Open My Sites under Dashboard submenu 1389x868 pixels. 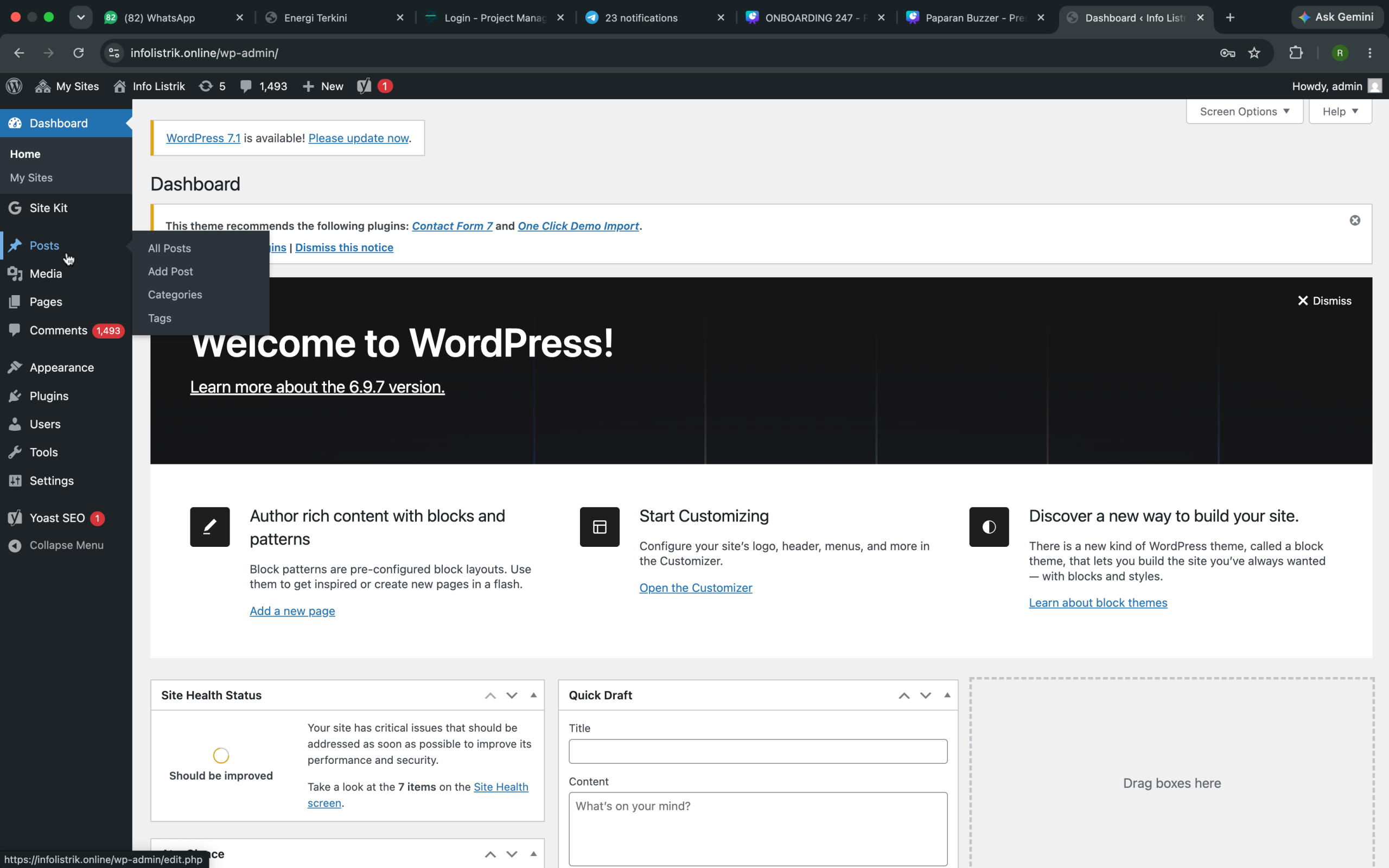31,177
